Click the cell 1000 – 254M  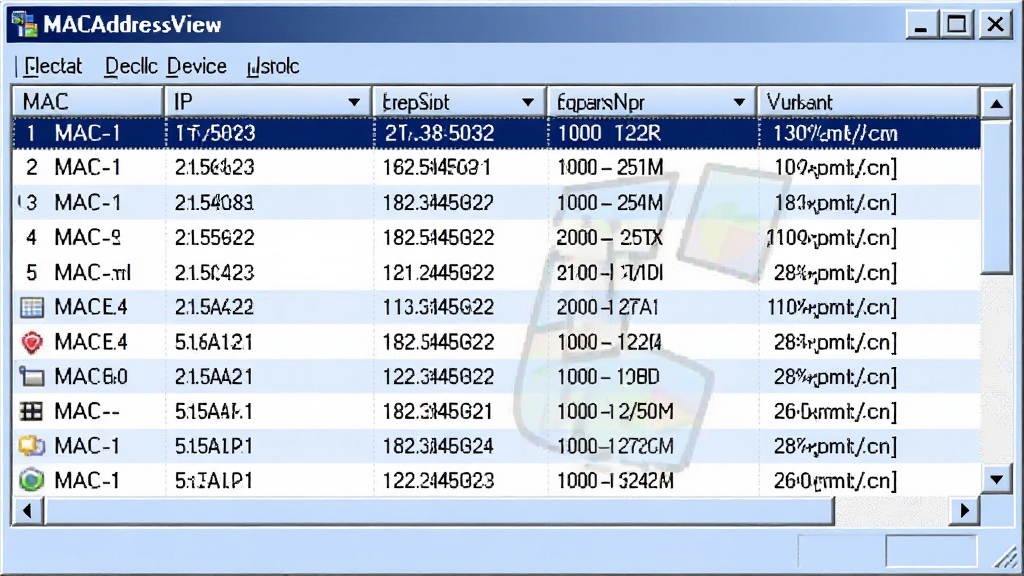(610, 202)
